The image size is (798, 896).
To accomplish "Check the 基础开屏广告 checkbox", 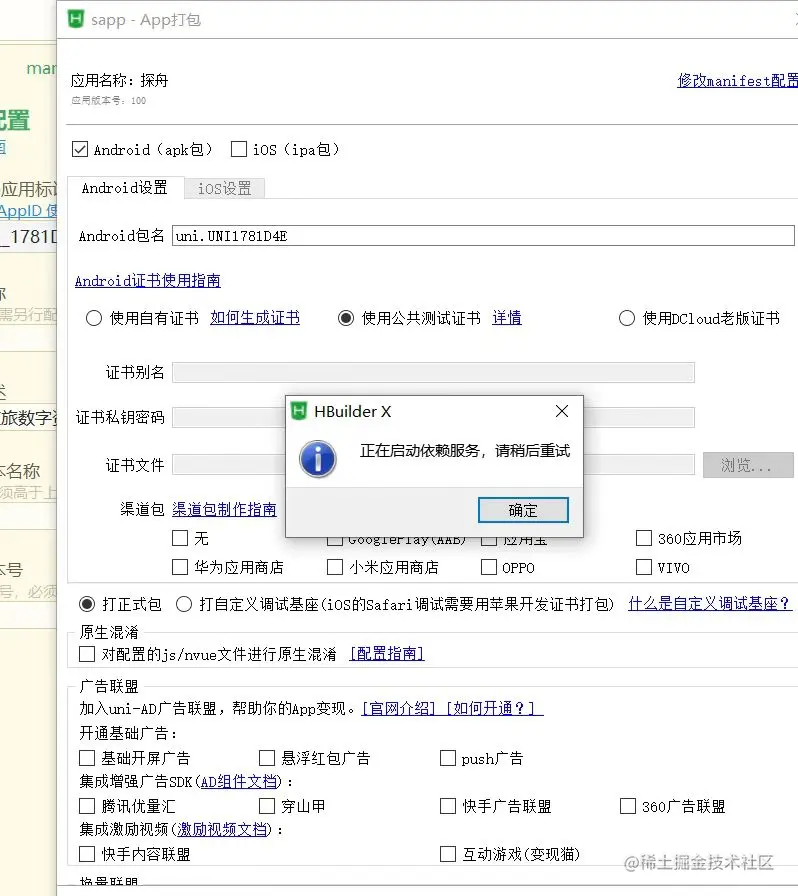I will click(87, 758).
